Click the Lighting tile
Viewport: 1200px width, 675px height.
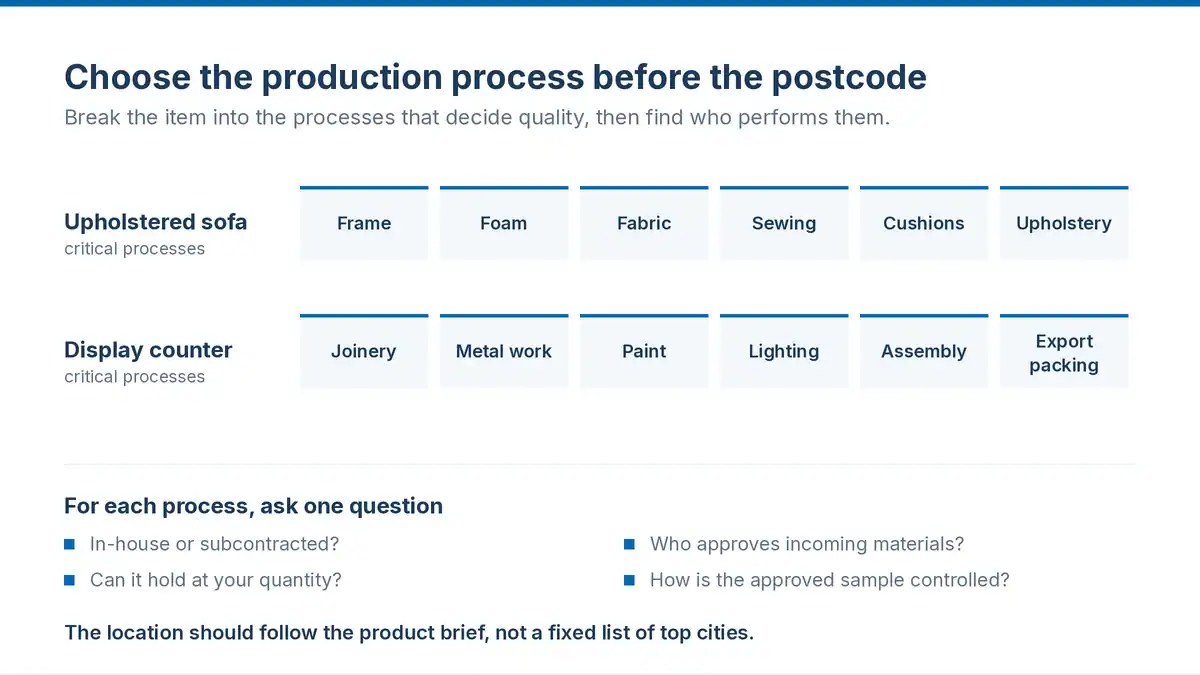[x=784, y=351]
